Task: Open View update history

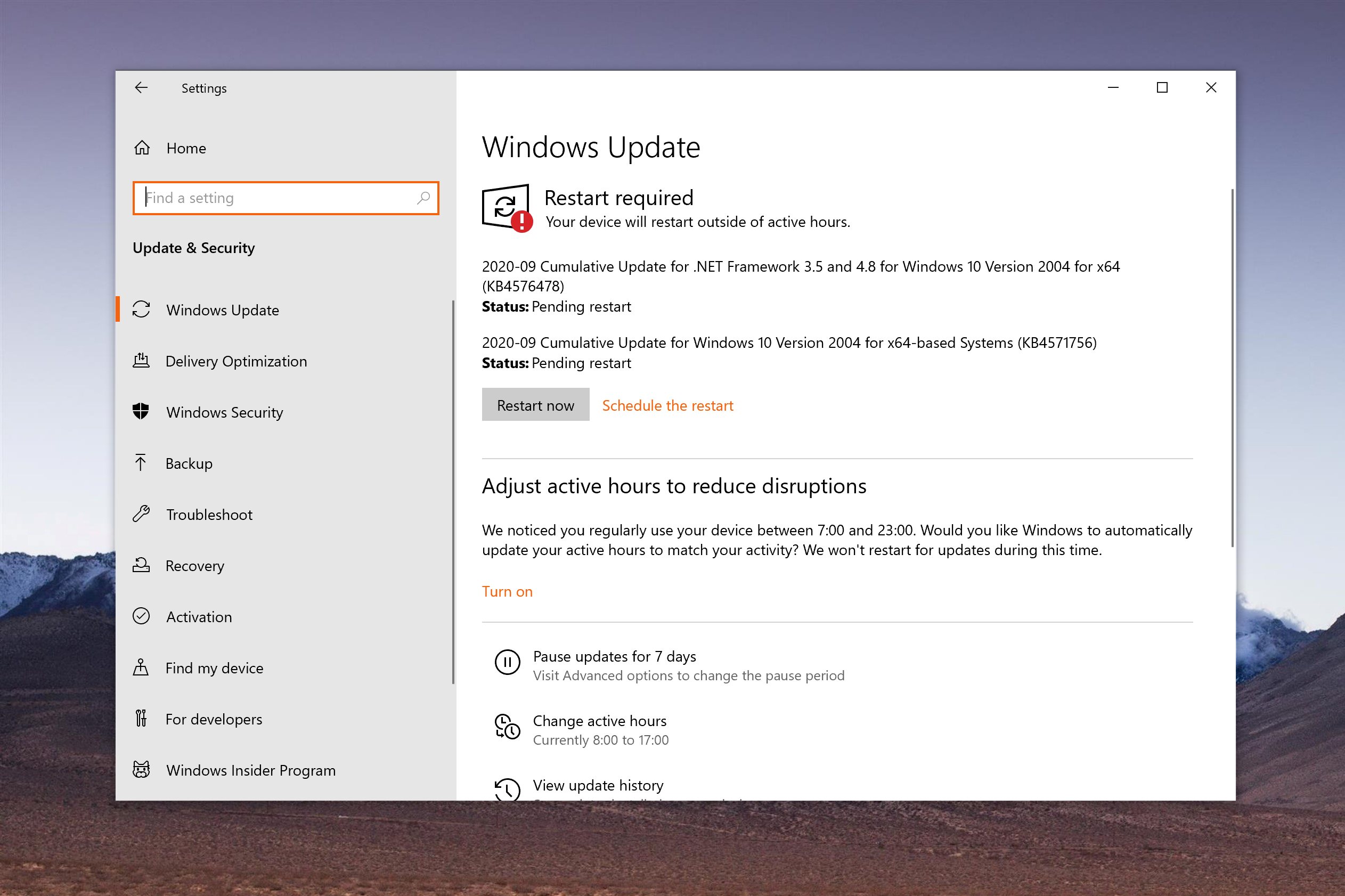Action: (598, 785)
